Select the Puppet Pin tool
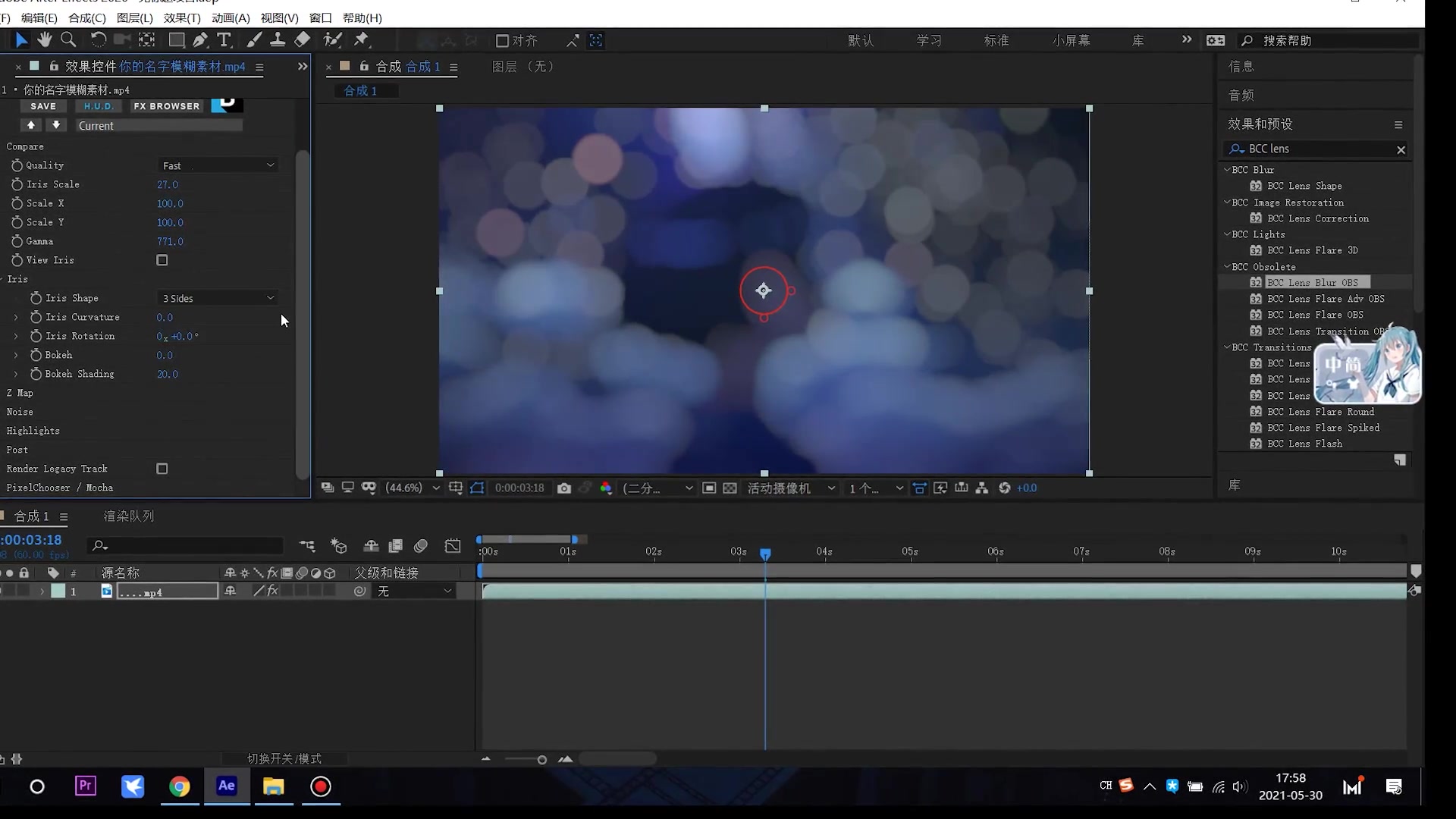The image size is (1456, 819). click(361, 40)
